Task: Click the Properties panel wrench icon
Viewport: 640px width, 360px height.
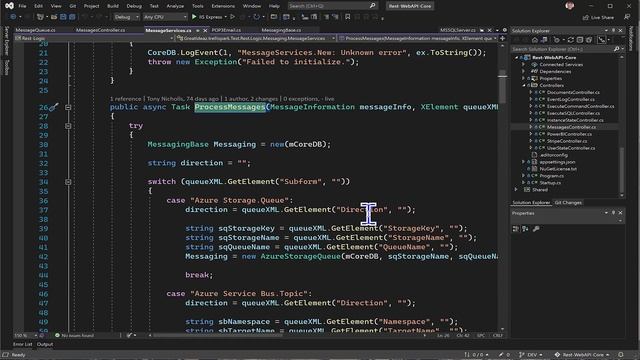Action: click(536, 229)
